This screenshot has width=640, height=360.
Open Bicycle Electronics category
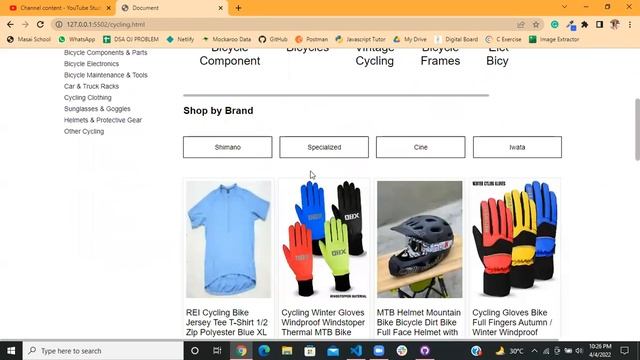pos(91,64)
